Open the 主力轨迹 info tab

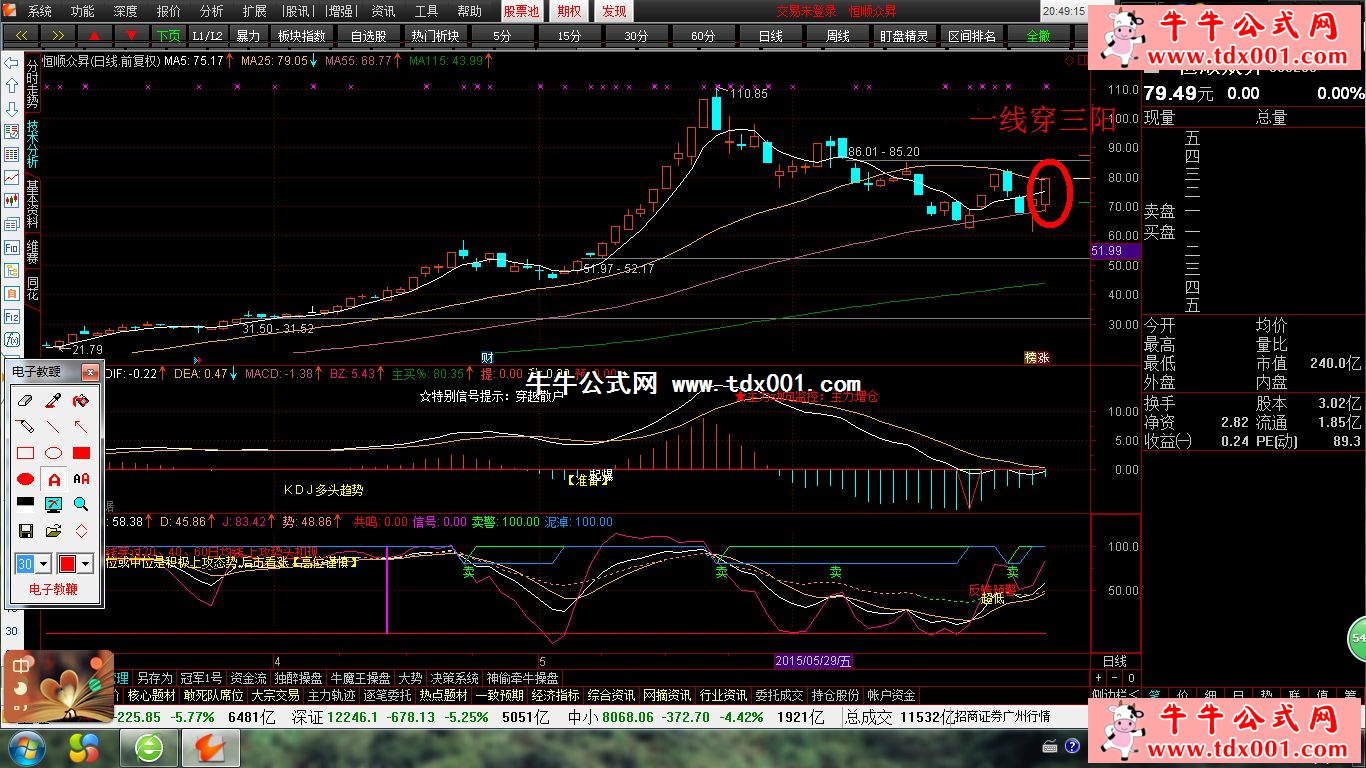[x=331, y=695]
